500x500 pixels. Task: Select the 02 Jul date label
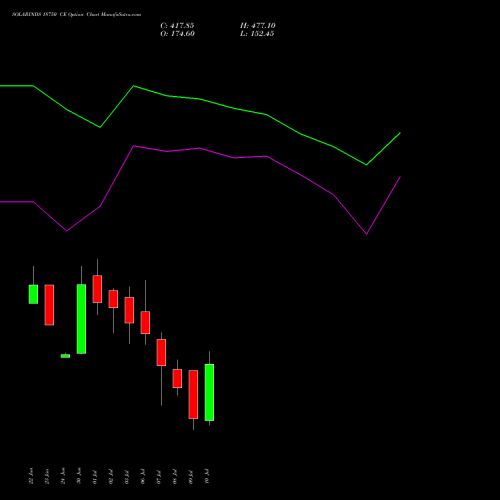pyautogui.click(x=111, y=477)
